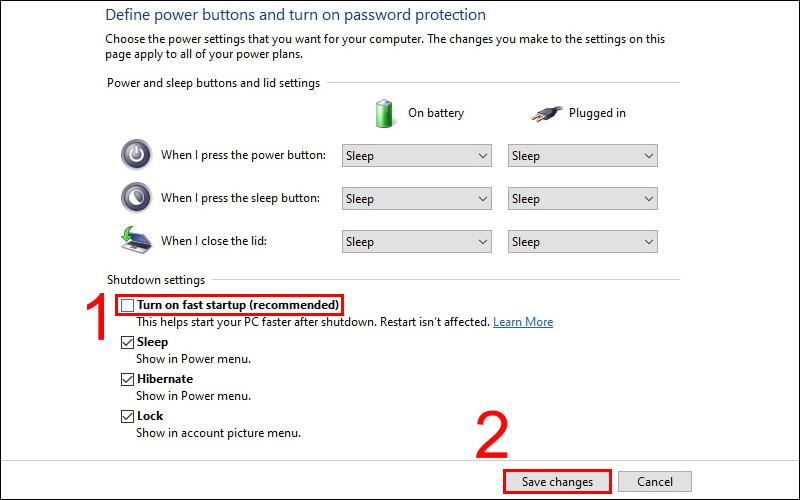Viewport: 800px width, 500px height.
Task: Open power button Plugged in dropdown
Action: pos(582,156)
